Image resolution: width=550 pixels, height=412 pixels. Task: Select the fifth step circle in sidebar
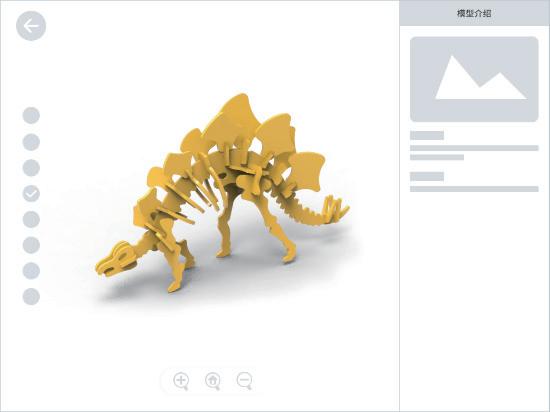coord(31,219)
